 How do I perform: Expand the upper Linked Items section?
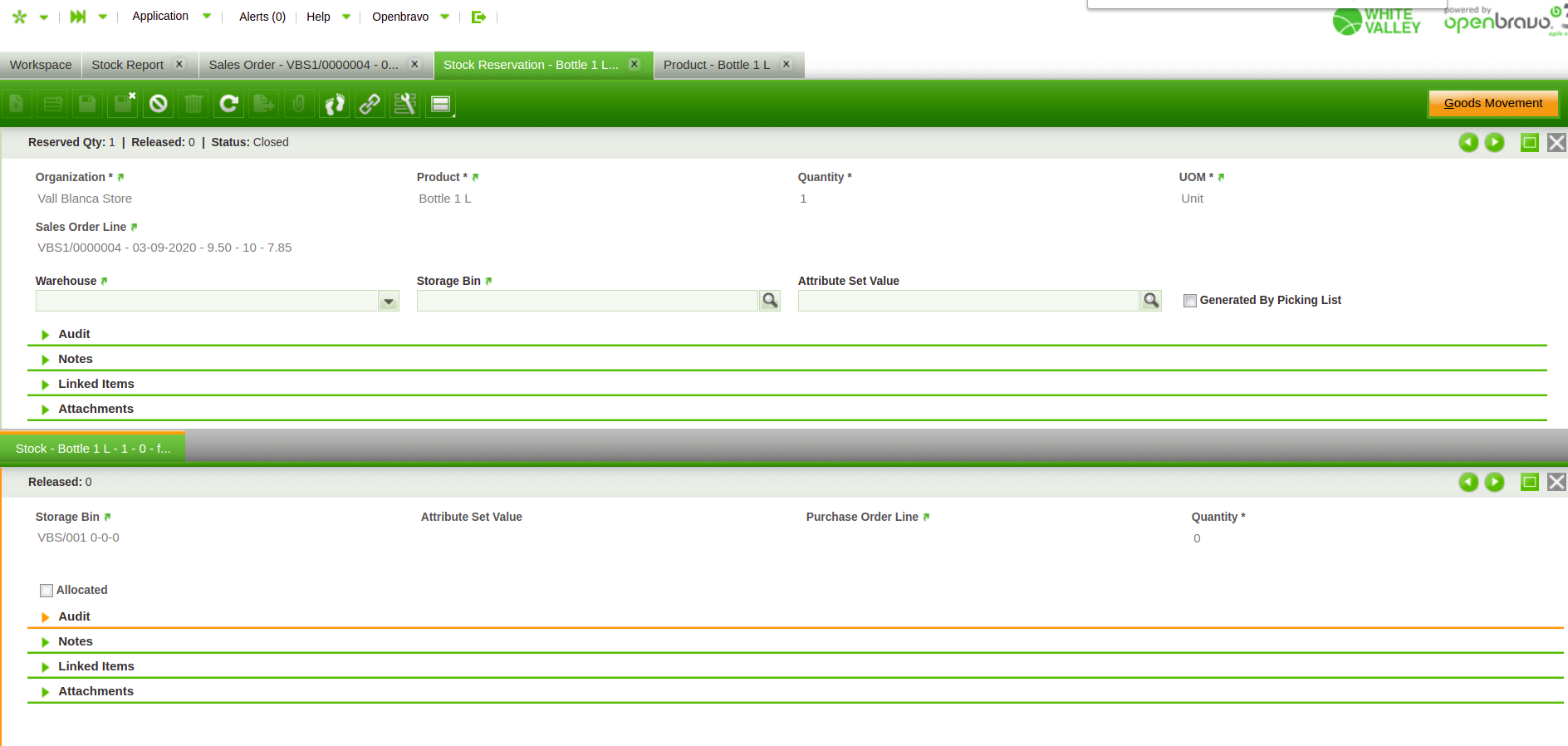click(x=46, y=385)
